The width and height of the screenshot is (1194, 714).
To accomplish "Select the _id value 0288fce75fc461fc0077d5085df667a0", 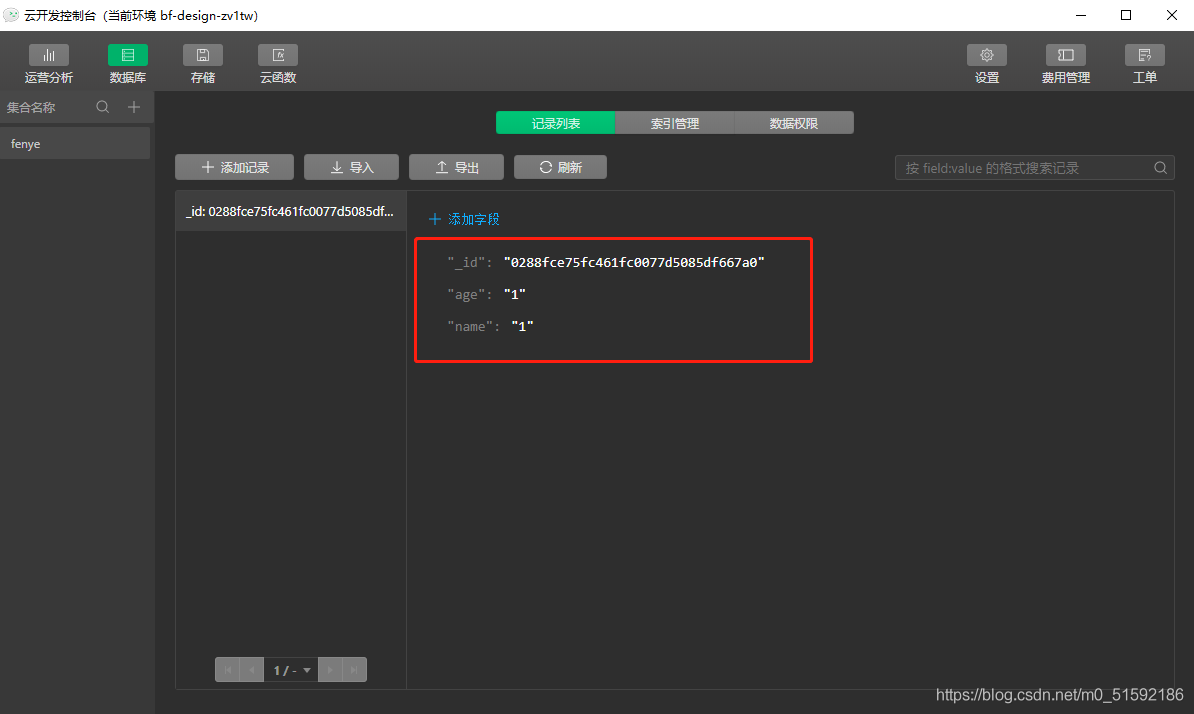I will 634,263.
